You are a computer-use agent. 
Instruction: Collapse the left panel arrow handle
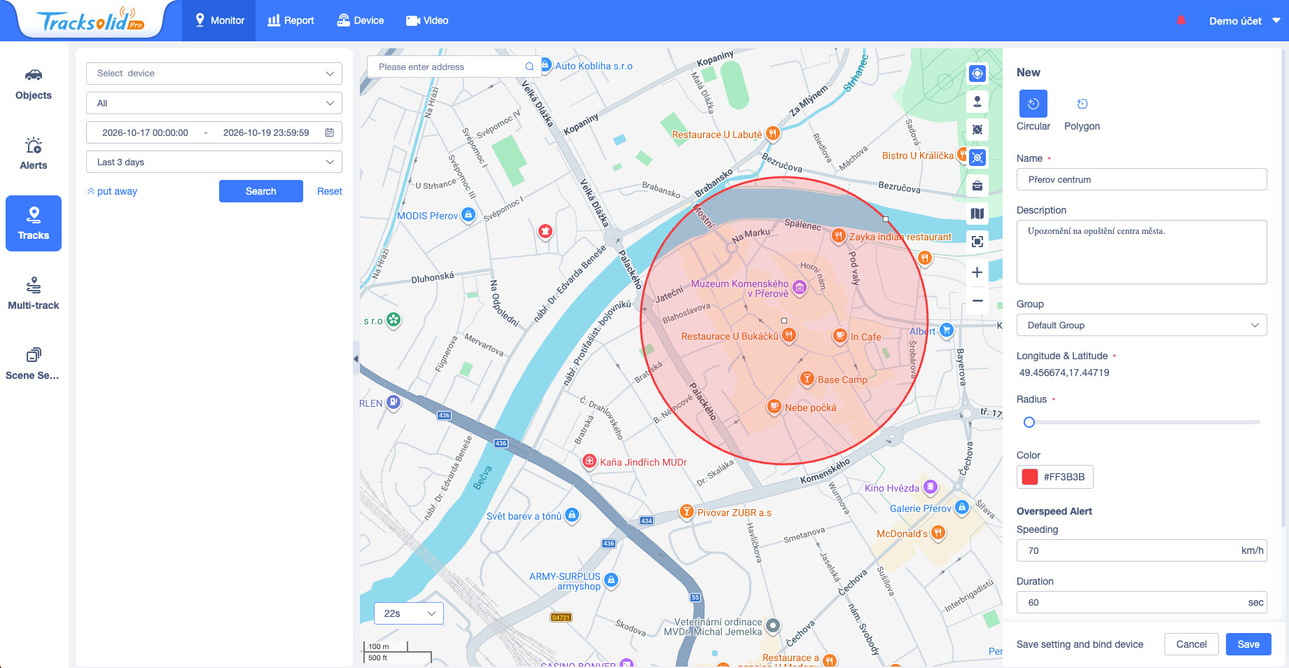click(x=356, y=359)
